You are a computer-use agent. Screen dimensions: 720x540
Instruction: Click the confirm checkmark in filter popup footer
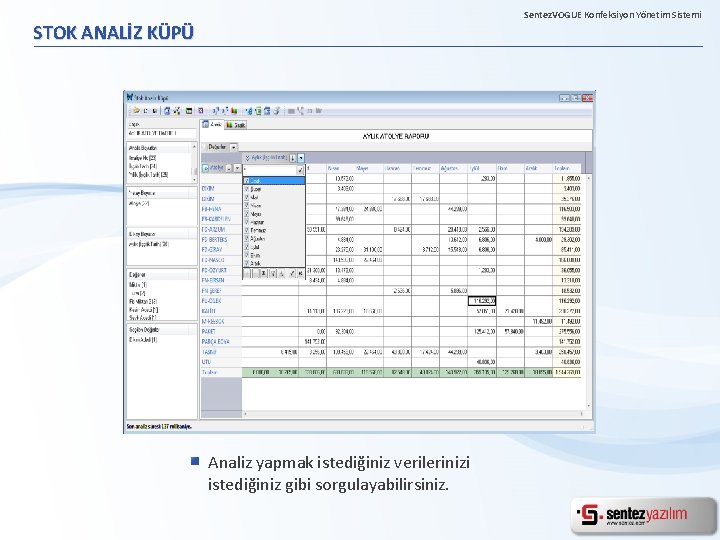[292, 274]
